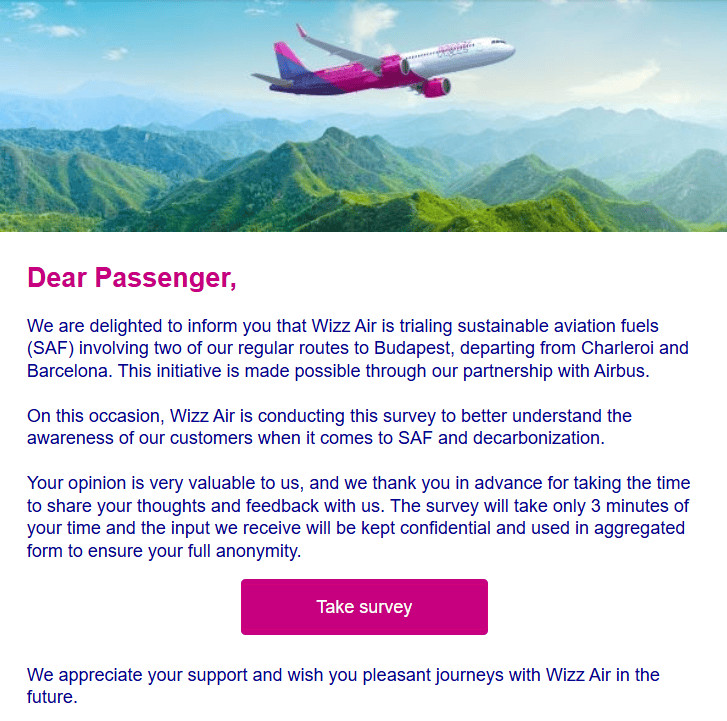Select the Dear Passenger heading
727x721 pixels.
[132, 278]
